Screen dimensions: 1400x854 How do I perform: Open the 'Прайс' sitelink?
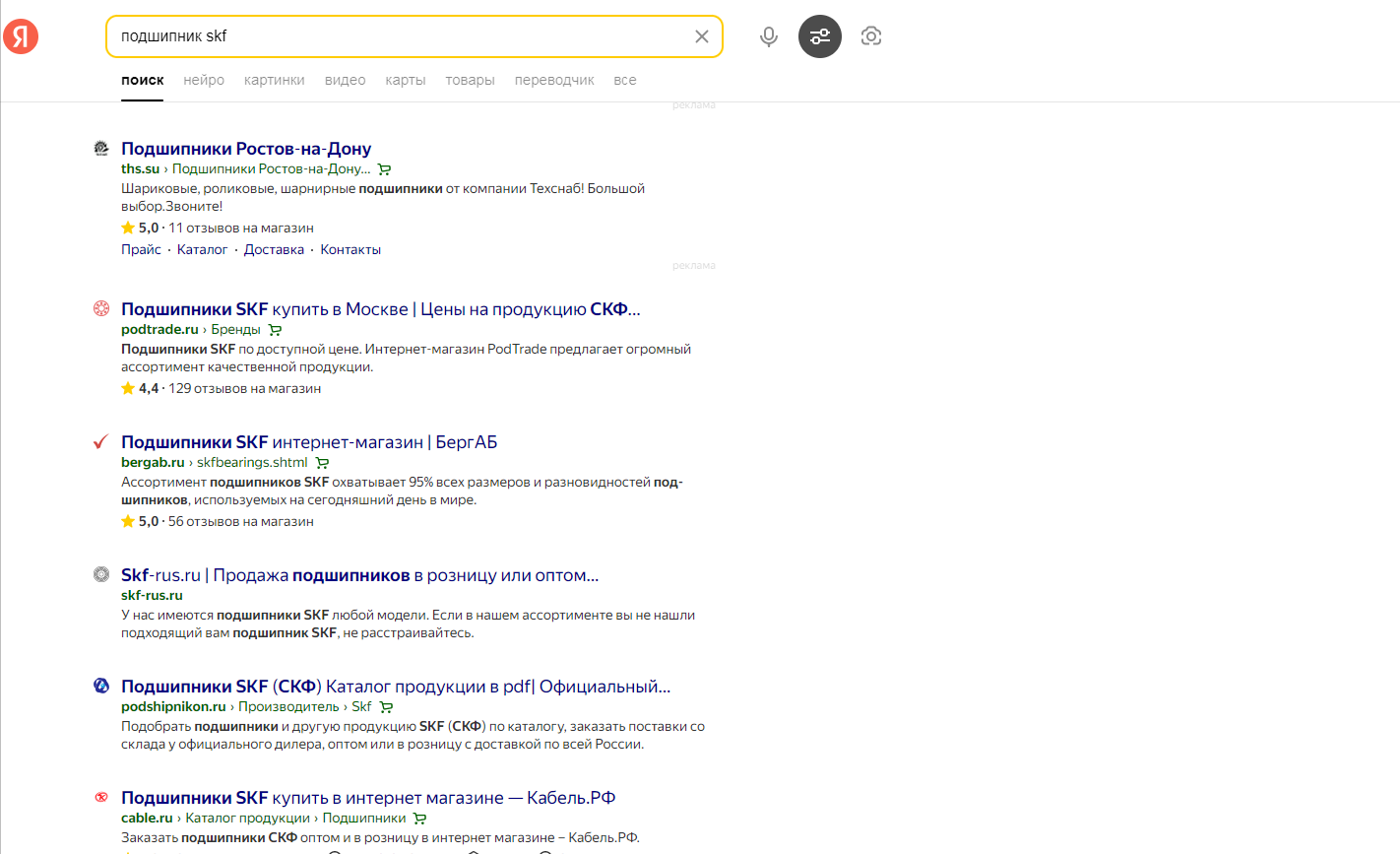(x=141, y=249)
